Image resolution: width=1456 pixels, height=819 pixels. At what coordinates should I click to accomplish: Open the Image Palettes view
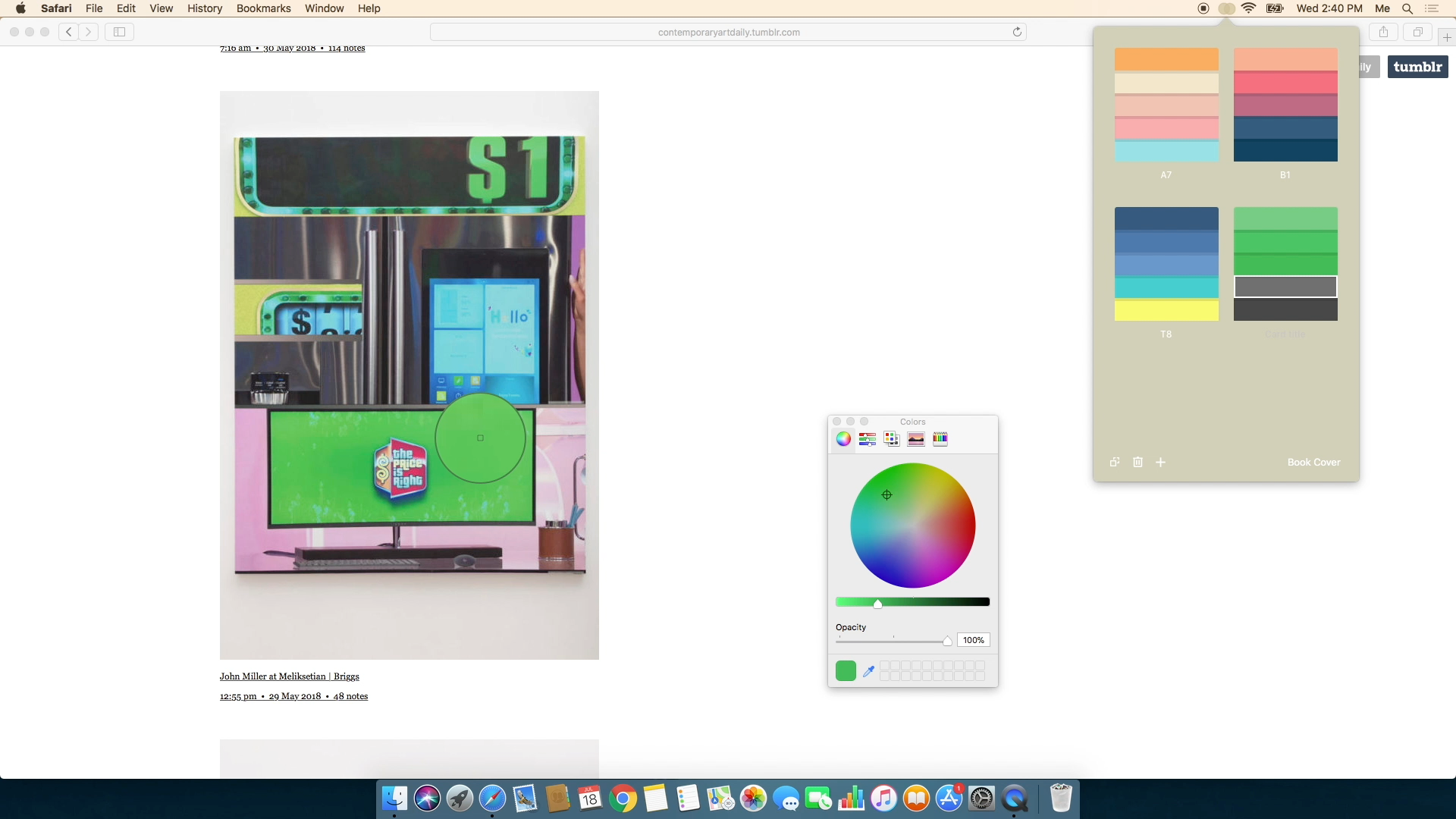click(x=917, y=438)
